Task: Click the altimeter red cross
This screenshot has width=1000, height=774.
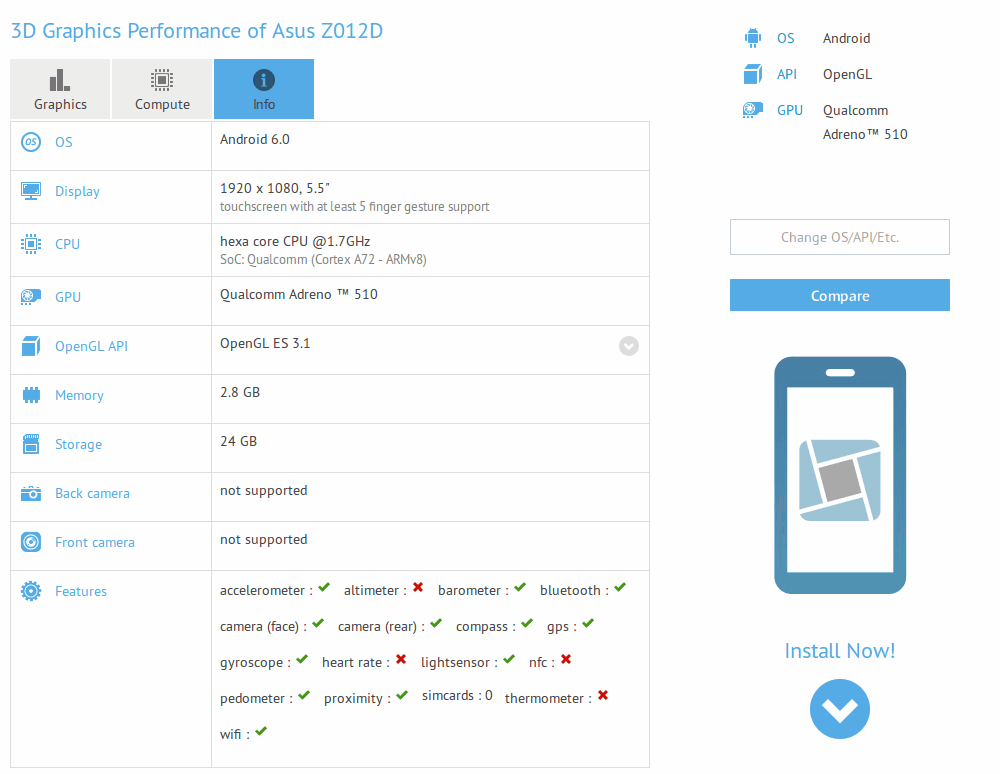Action: click(x=418, y=587)
